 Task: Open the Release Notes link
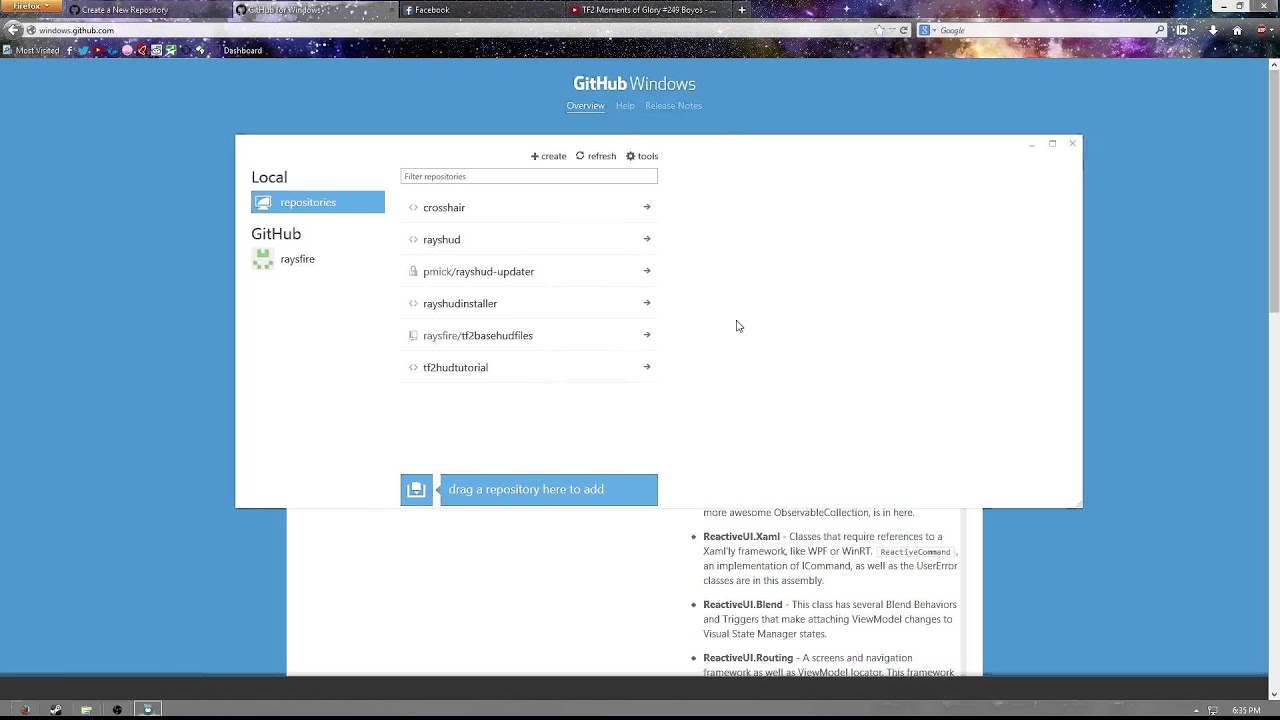click(673, 105)
